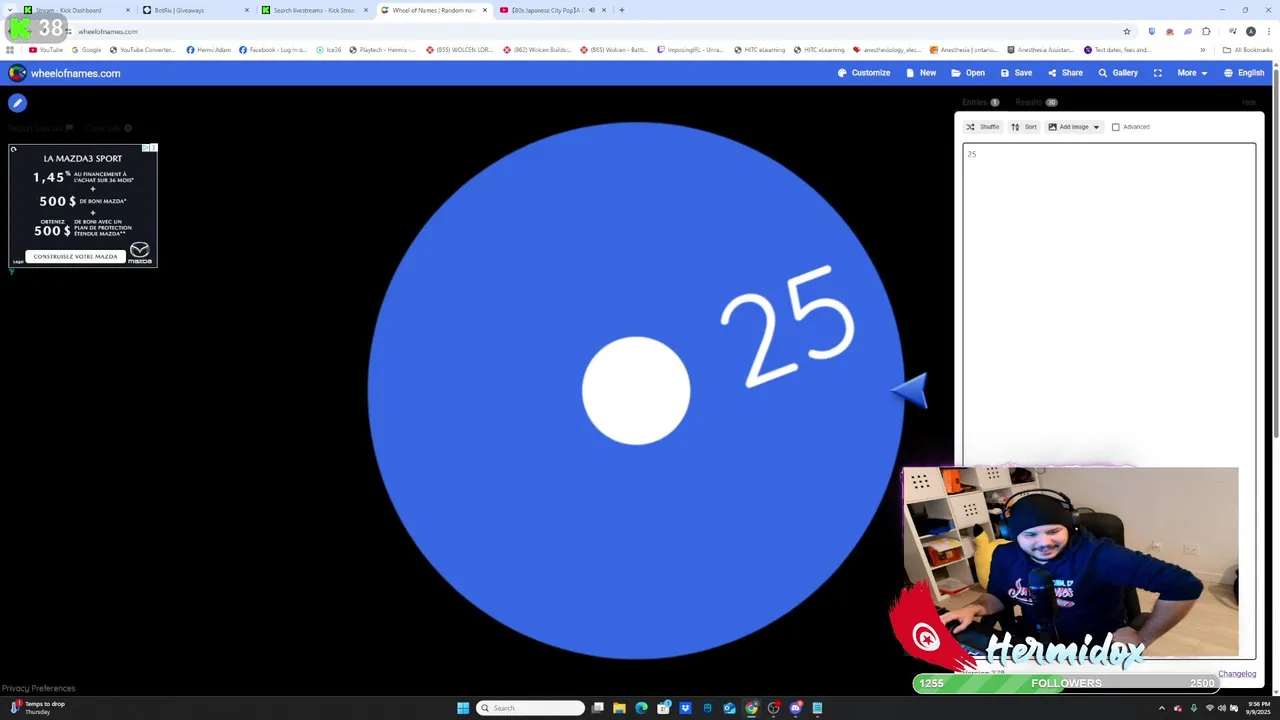Screen dimensions: 1280x720
Task: Open Microsoft Store from taskbar
Action: [663, 708]
